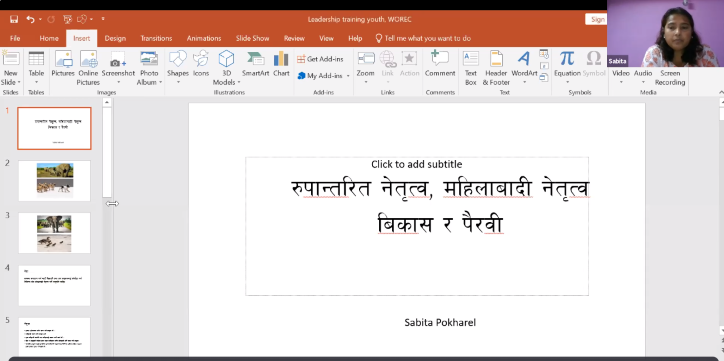This screenshot has width=724, height=361.
Task: Switch to the Design tab
Action: [115, 38]
